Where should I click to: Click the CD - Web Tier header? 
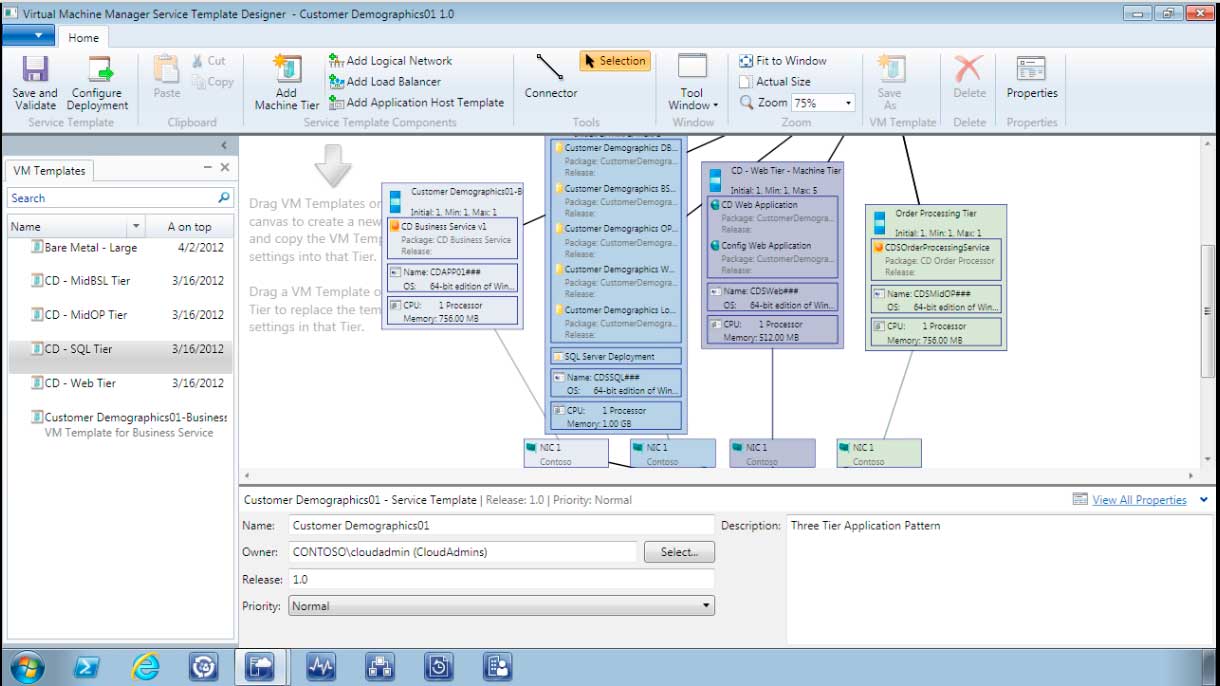(x=773, y=177)
